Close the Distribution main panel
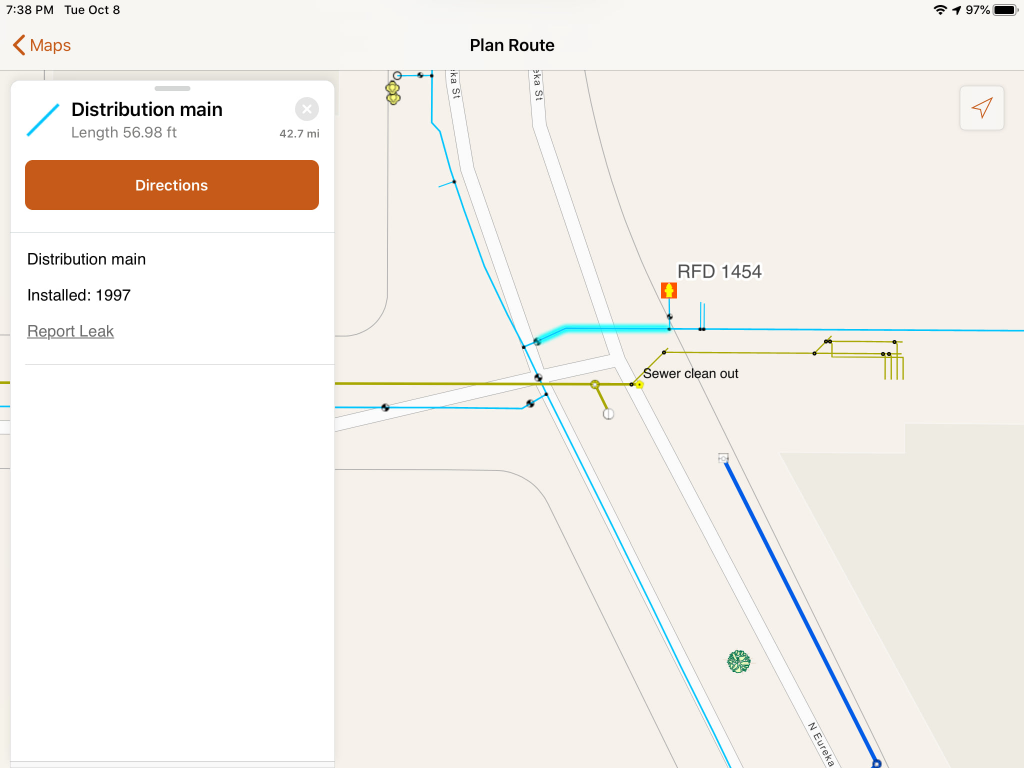 pyautogui.click(x=307, y=109)
